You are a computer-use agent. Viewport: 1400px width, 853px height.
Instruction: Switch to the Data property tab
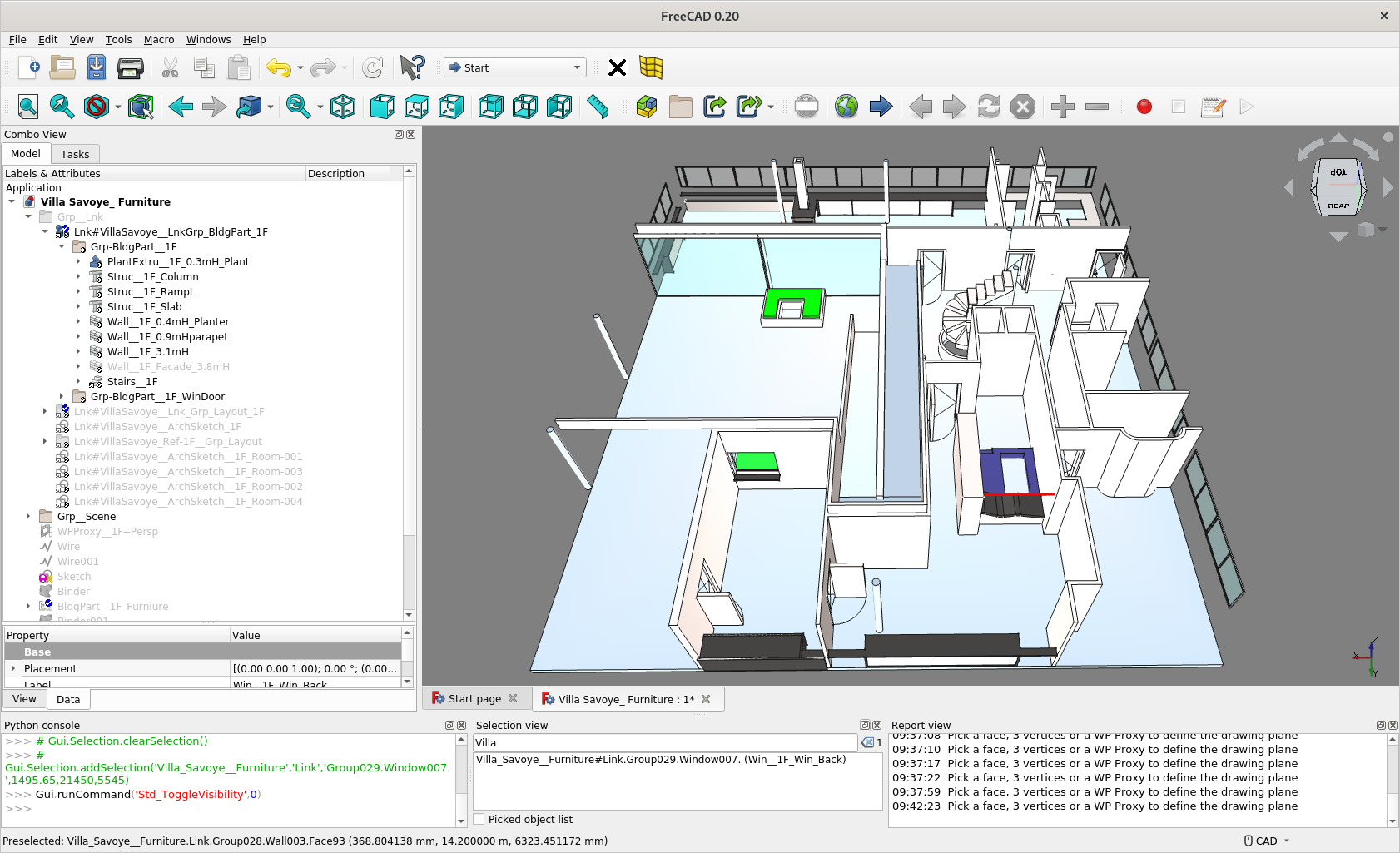68,699
